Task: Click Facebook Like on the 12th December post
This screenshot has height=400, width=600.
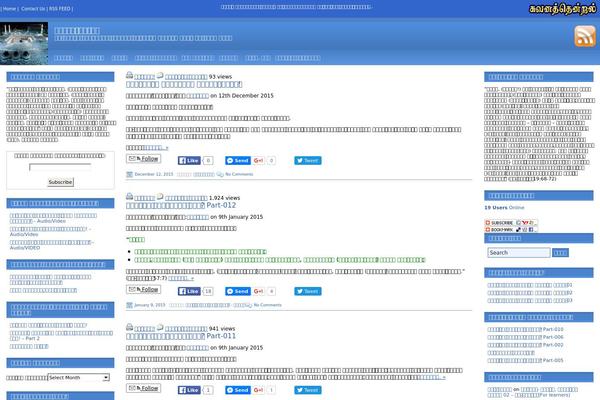Action: pos(189,160)
